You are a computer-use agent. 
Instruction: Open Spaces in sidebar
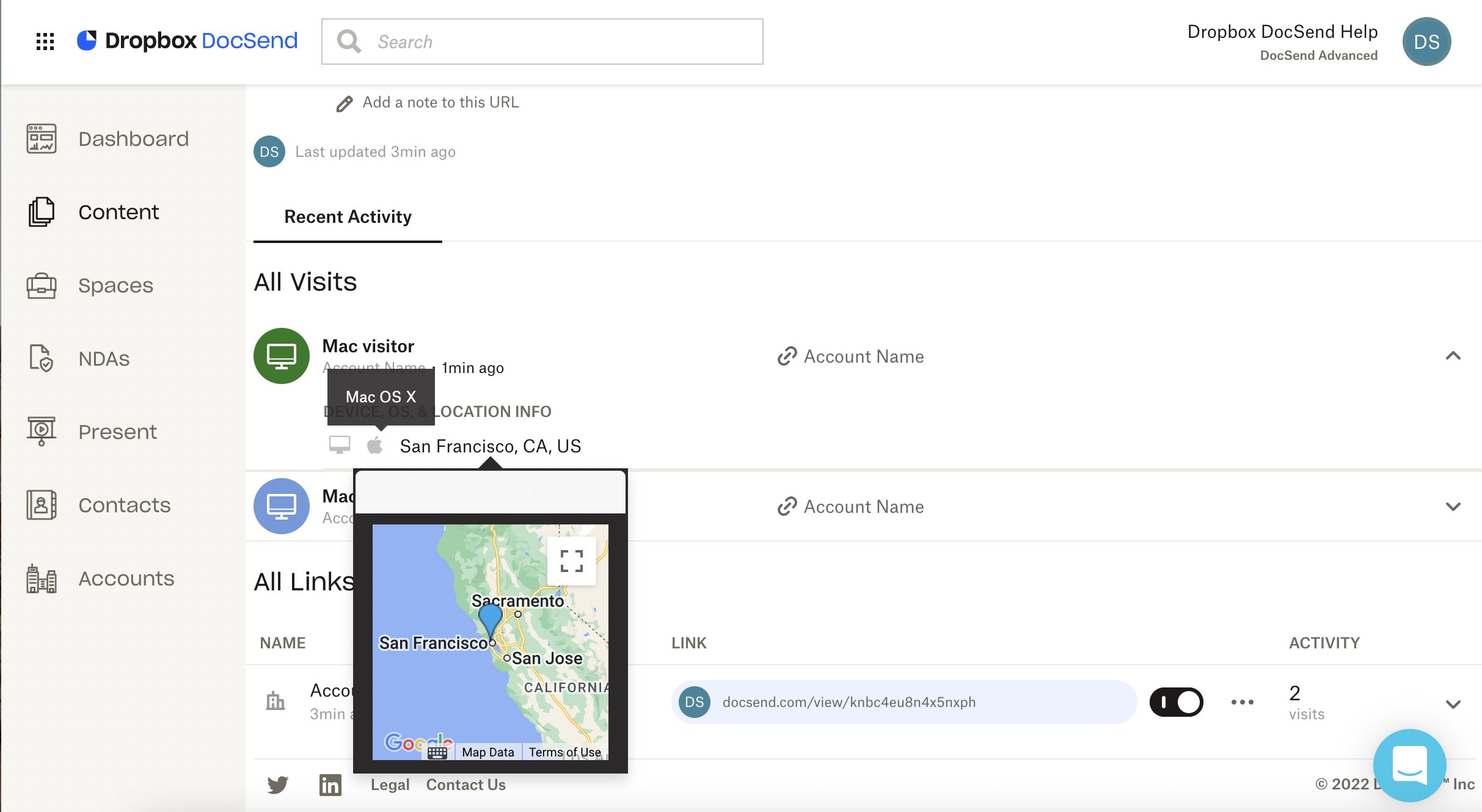pos(115,285)
